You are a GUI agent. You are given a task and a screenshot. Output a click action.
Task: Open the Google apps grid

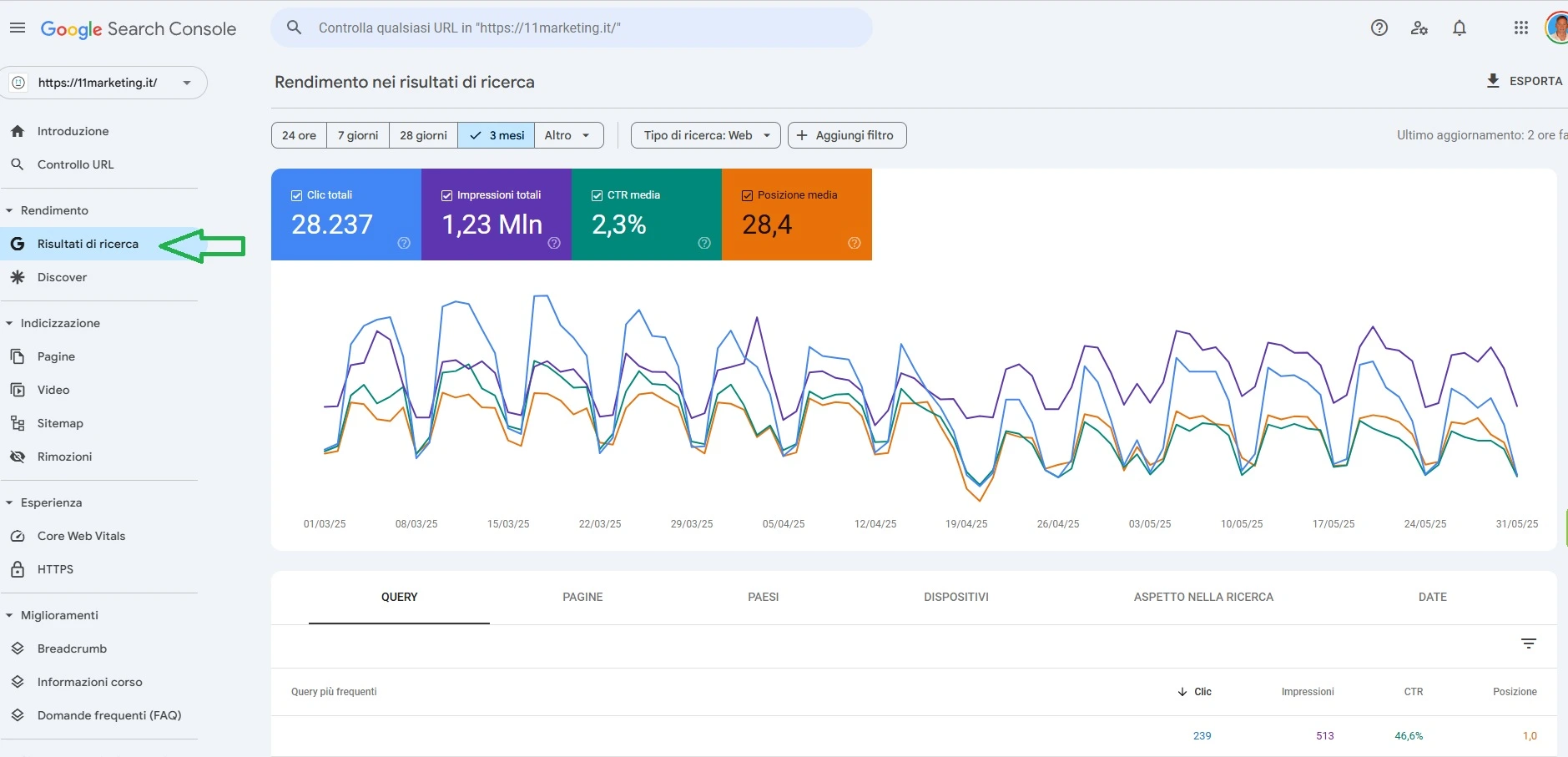click(x=1521, y=28)
